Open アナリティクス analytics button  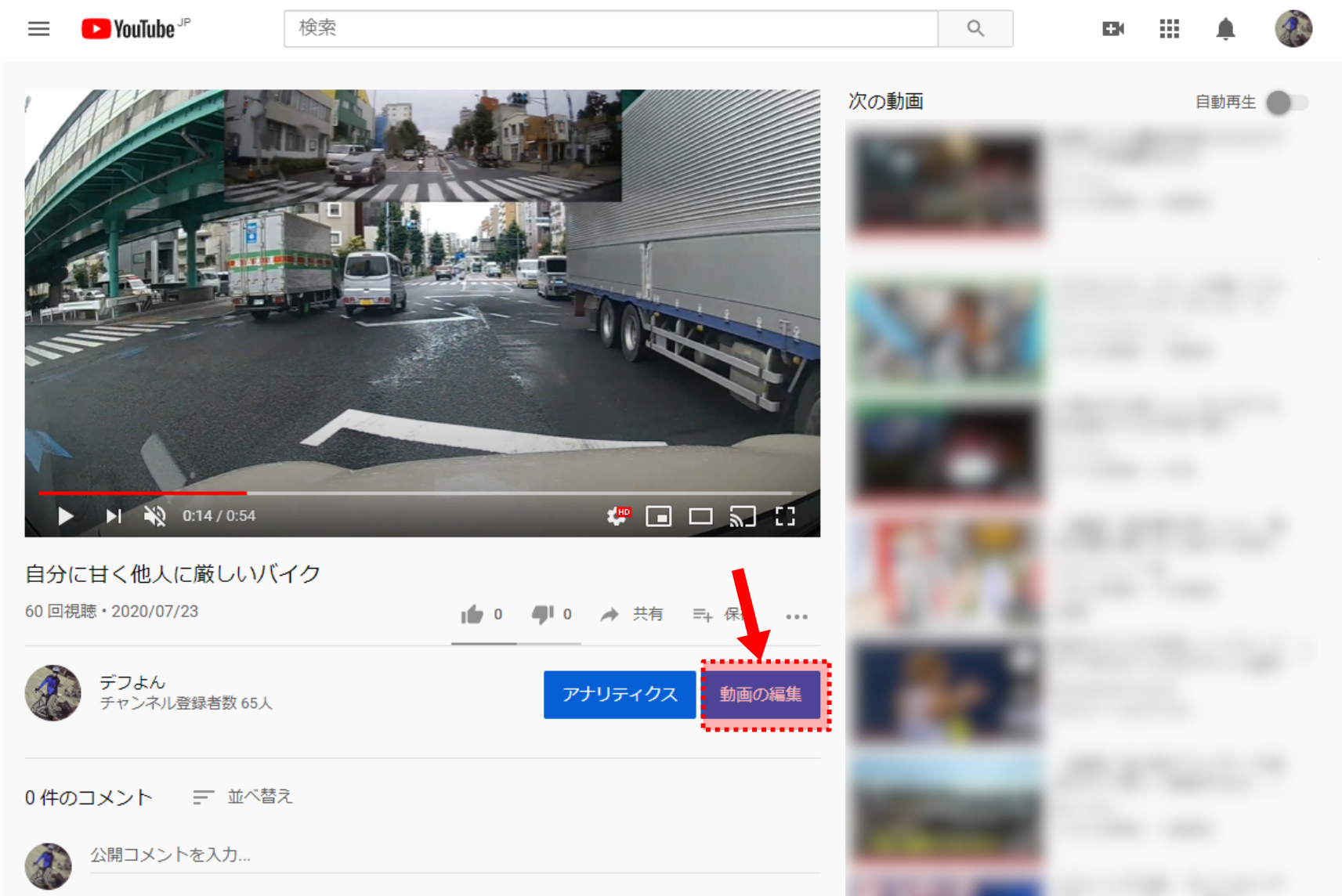click(620, 695)
